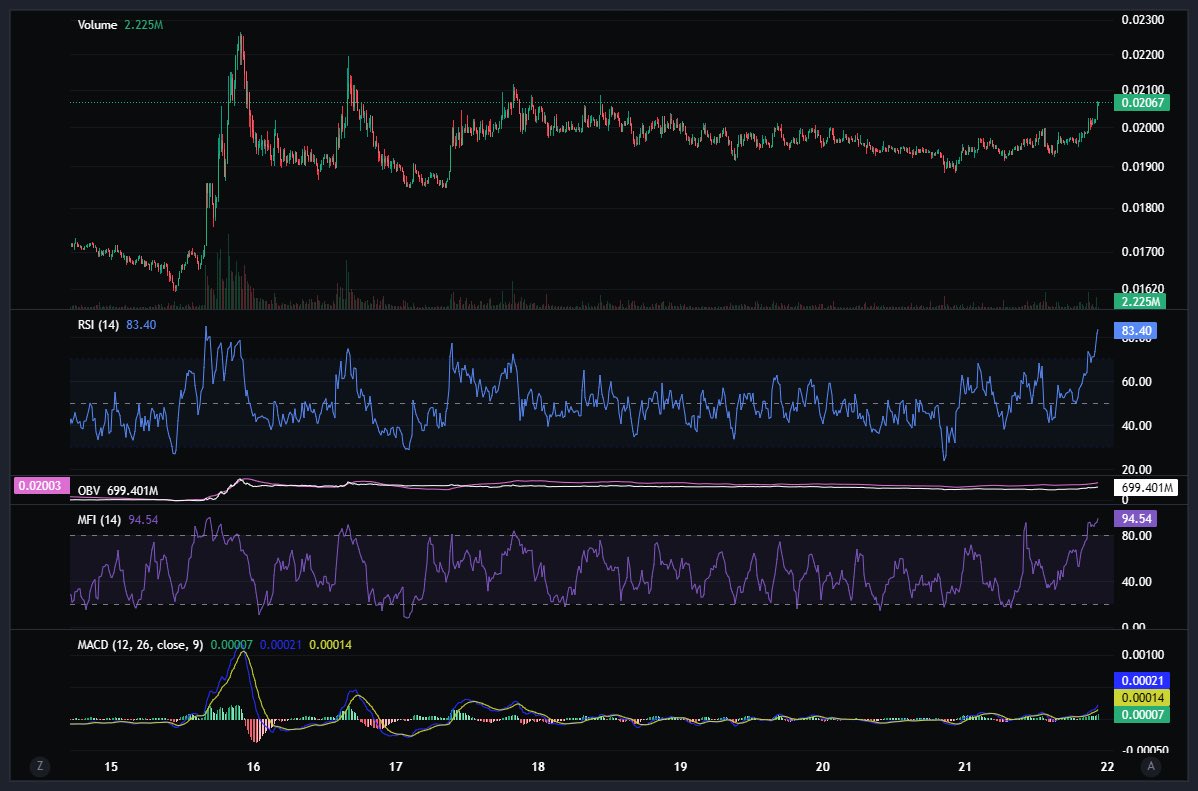Viewport: 1198px width, 791px height.
Task: Select the OBV indicator label
Action: tap(89, 491)
